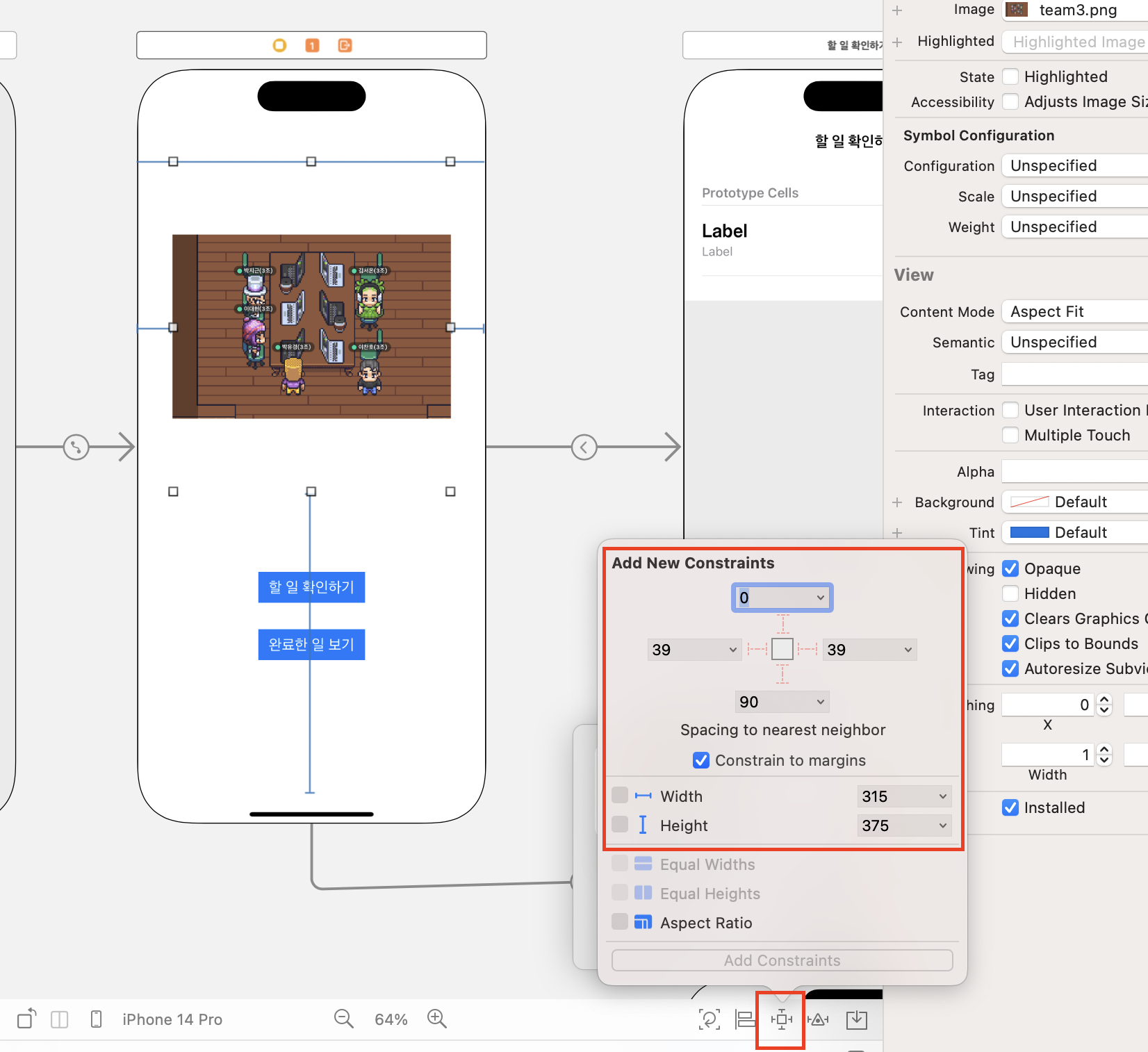Click the Update Frames icon
The width and height of the screenshot is (1148, 1052).
709,1019
